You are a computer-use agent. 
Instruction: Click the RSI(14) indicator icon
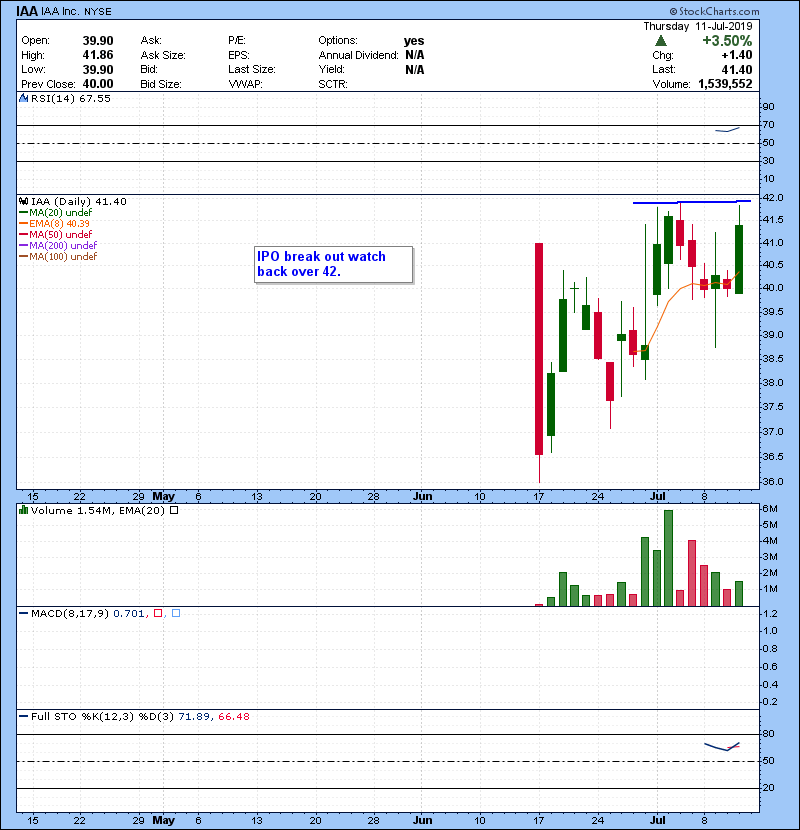click(x=23, y=98)
